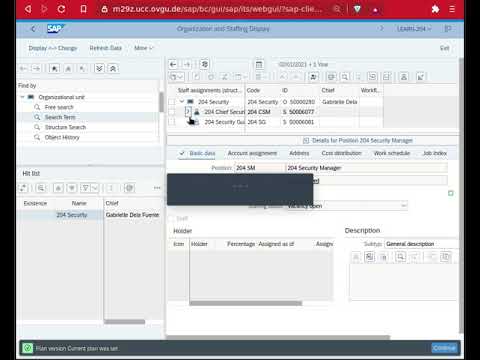Viewport: 480px width, 360px height.
Task: Click the Refresh Data button
Action: (105, 48)
